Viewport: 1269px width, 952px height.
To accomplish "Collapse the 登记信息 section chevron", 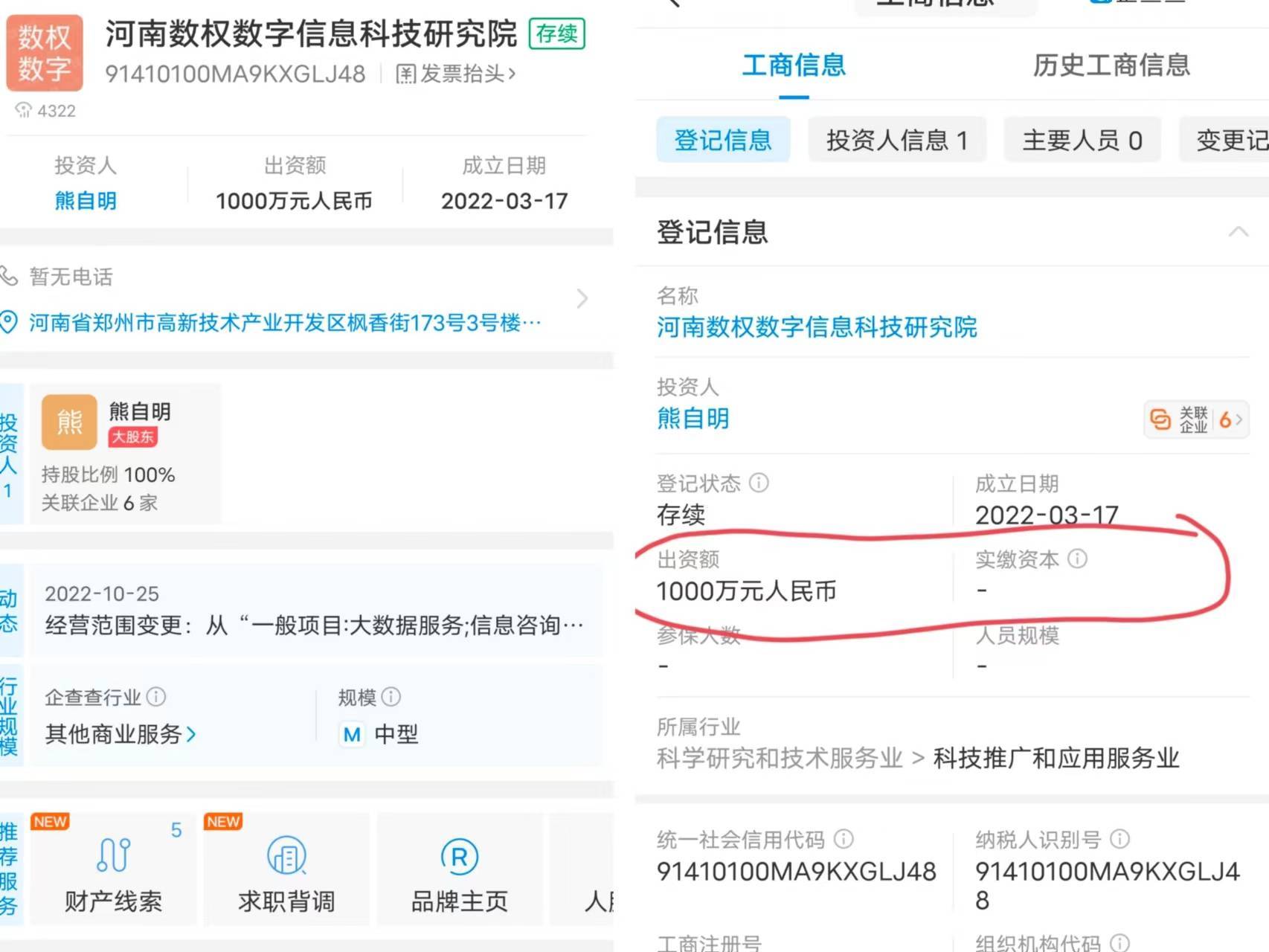I will [x=1238, y=232].
